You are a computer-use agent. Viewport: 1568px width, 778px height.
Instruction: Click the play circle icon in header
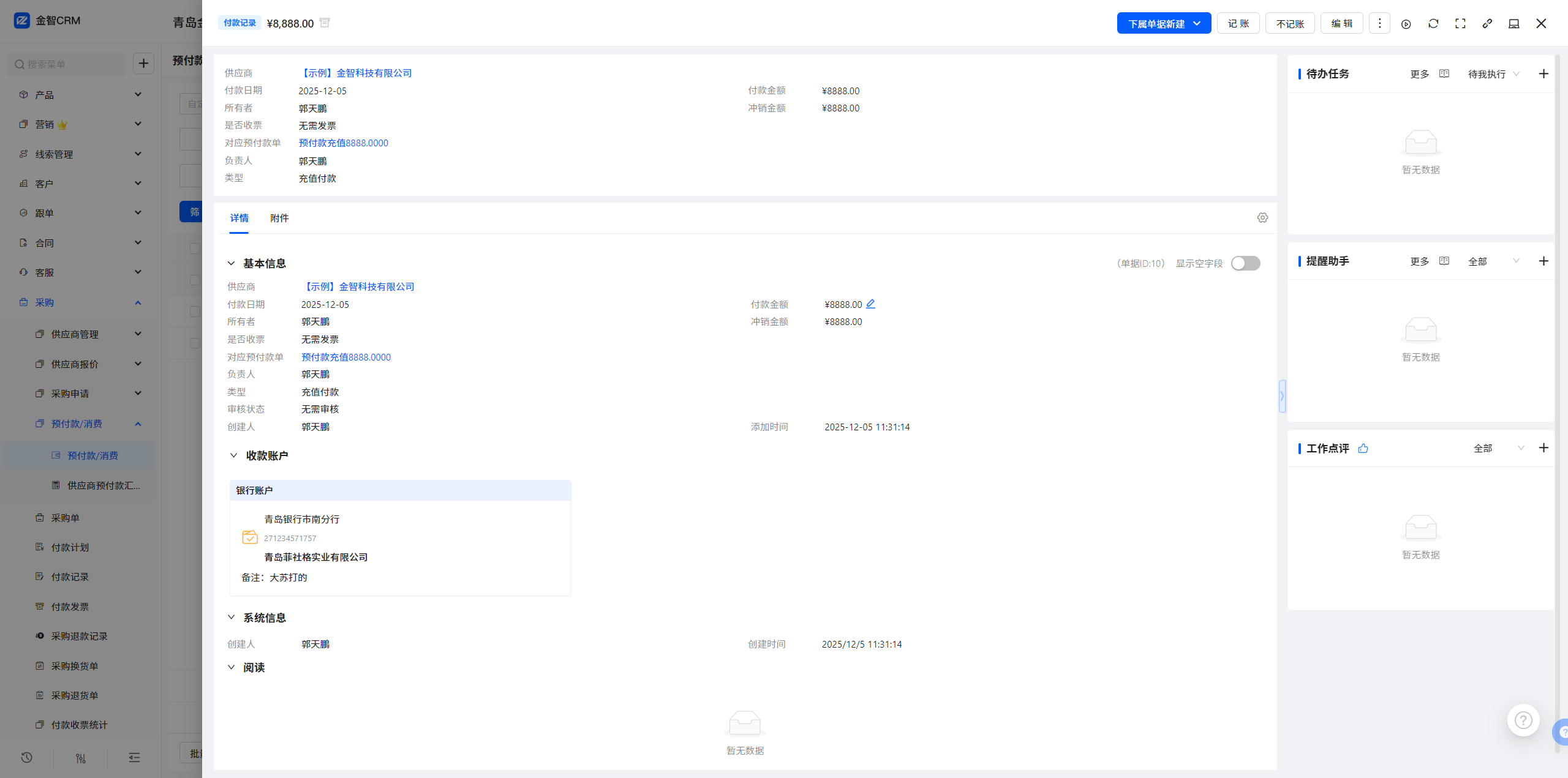click(1406, 24)
